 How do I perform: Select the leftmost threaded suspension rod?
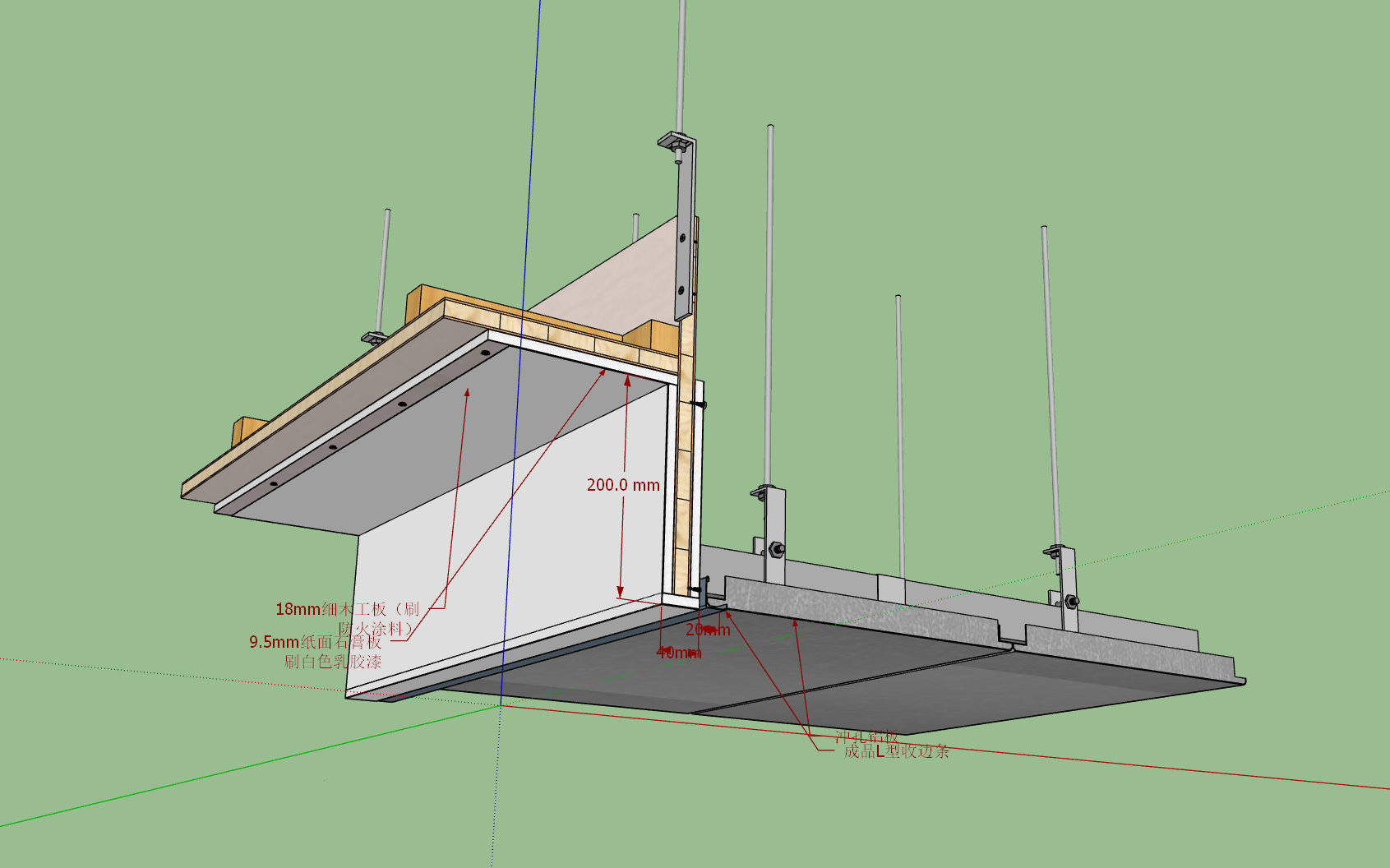point(383,270)
